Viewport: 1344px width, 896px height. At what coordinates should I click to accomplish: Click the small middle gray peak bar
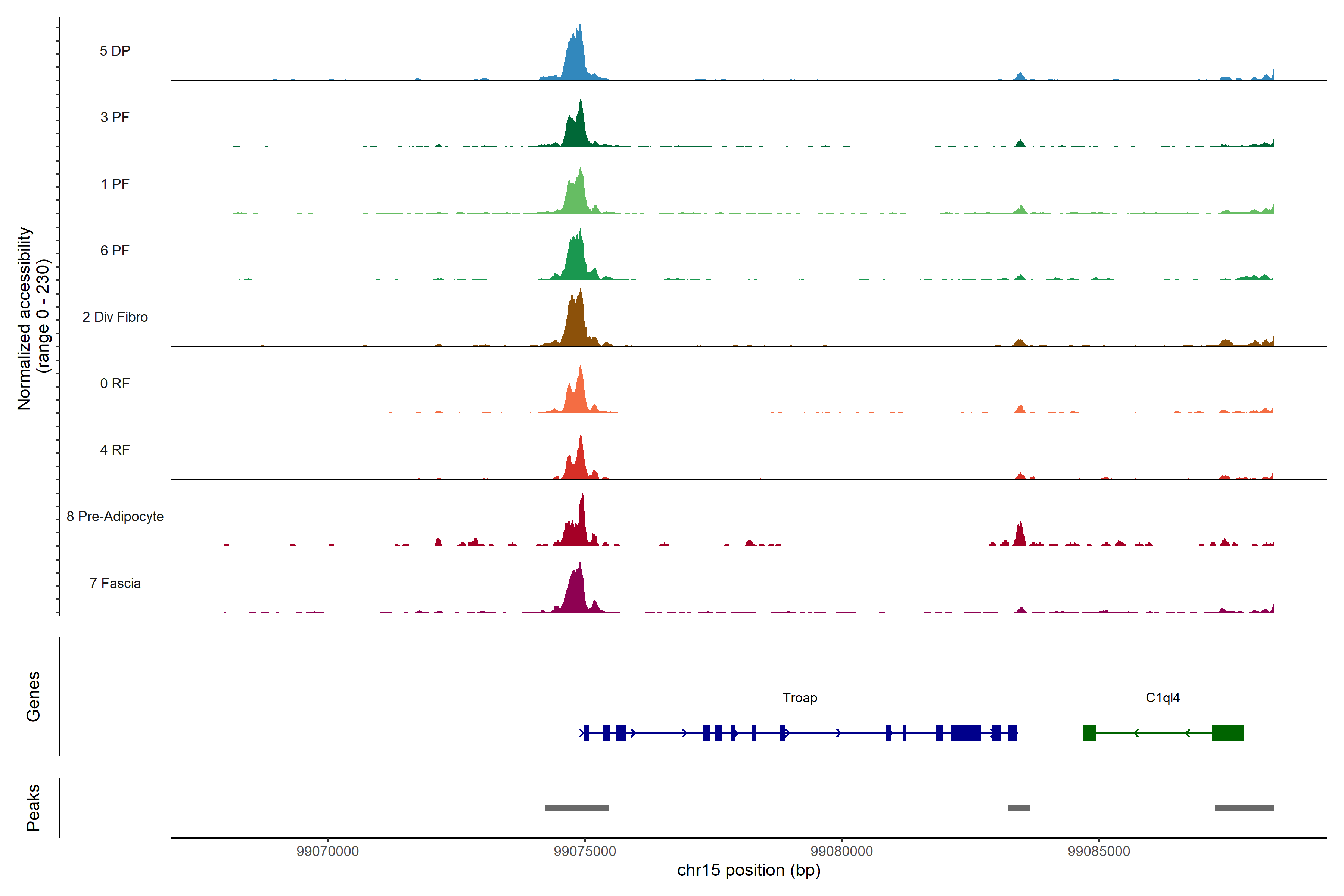click(x=1019, y=808)
